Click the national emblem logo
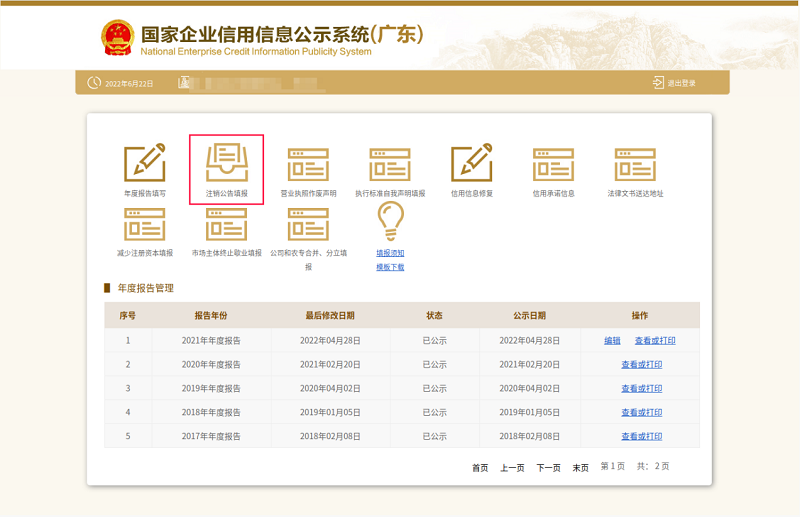Screen dimensions: 800x517 (117, 37)
